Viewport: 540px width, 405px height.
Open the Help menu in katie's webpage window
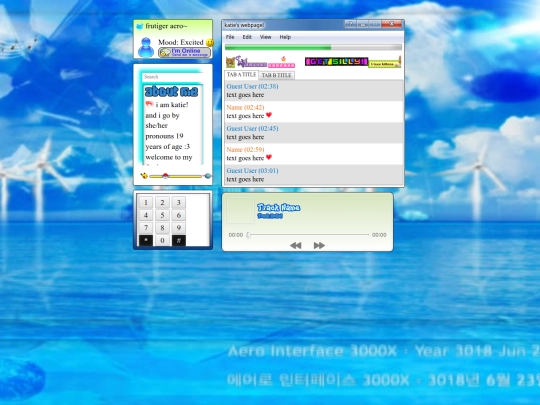[x=285, y=37]
